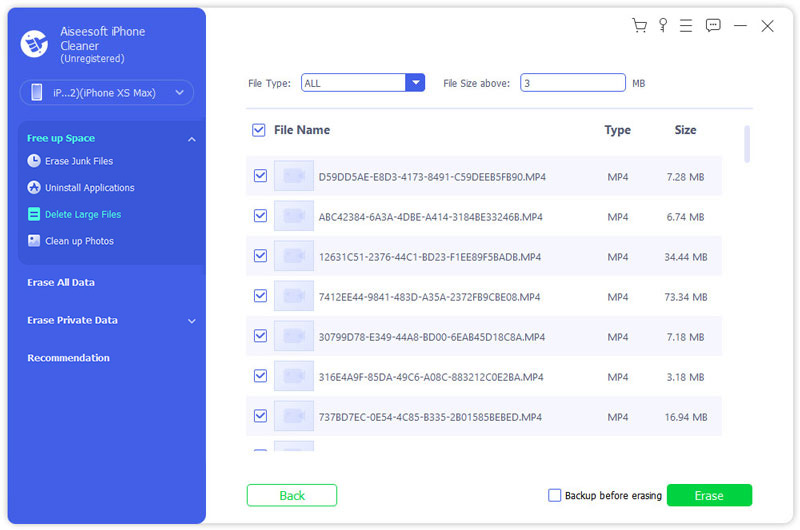Enable Backup before erasing checkbox
This screenshot has height=530, width=800.
tap(554, 495)
